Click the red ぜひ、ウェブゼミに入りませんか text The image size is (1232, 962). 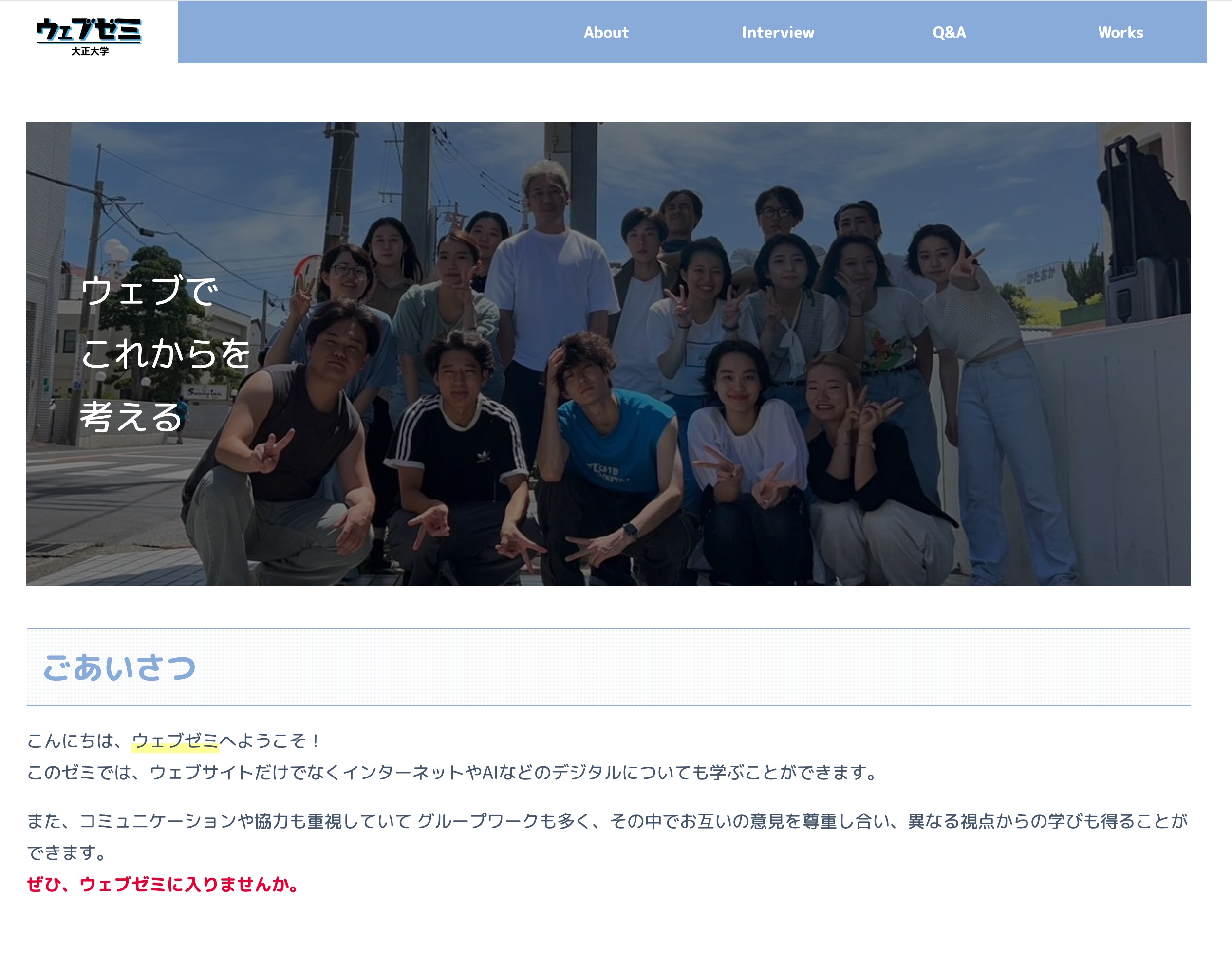[x=163, y=884]
